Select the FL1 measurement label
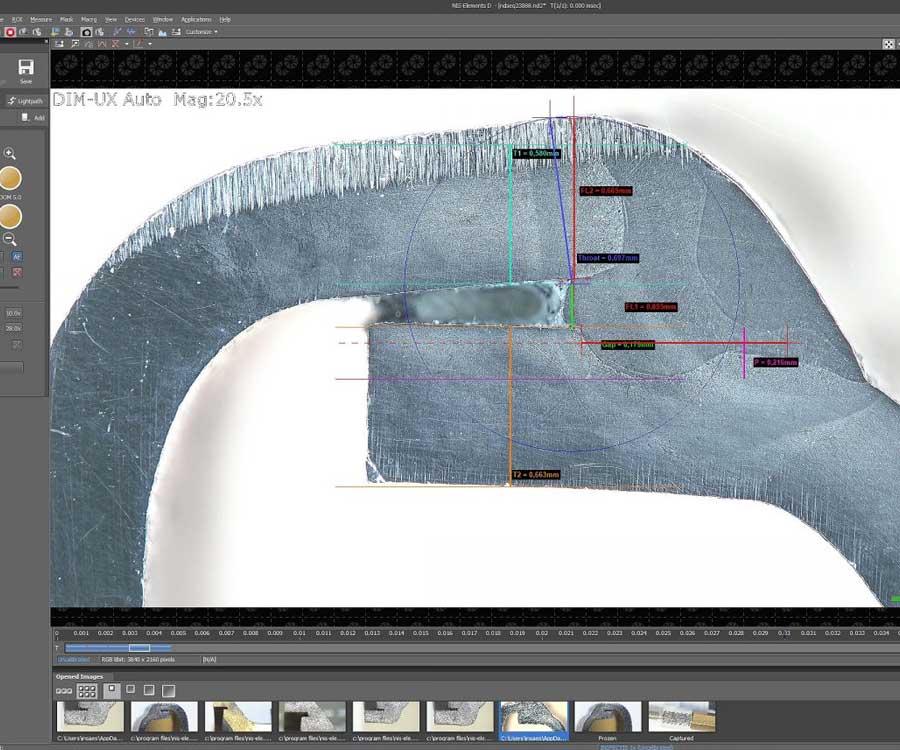 click(651, 307)
